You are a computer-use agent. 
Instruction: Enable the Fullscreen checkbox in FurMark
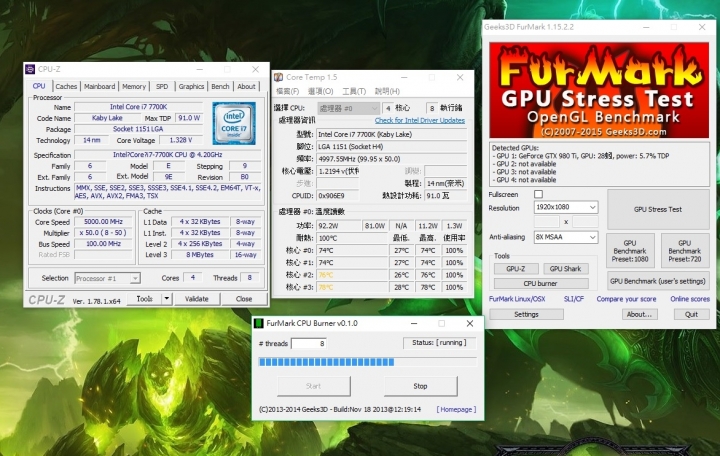click(x=538, y=194)
